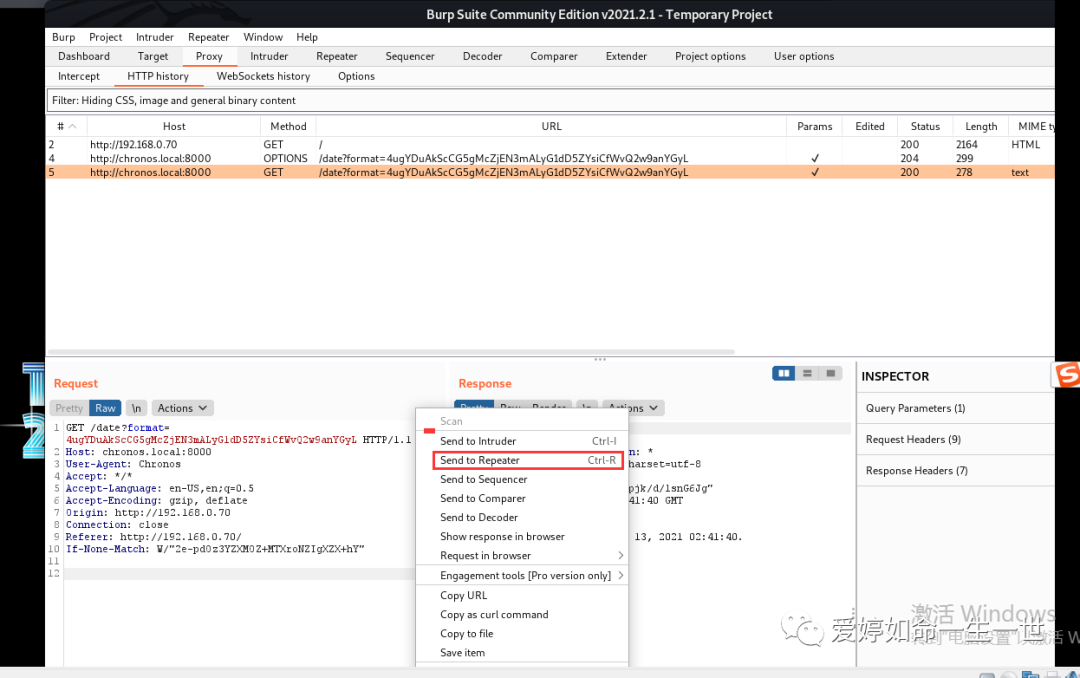The height and width of the screenshot is (678, 1080).
Task: Go to the Intruder tool tab
Action: click(269, 56)
